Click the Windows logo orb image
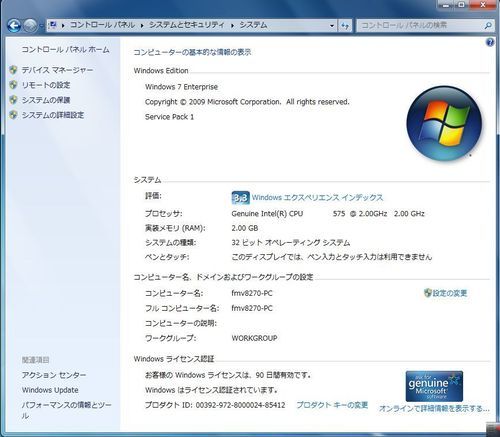This screenshot has height=437, width=500. [x=444, y=124]
